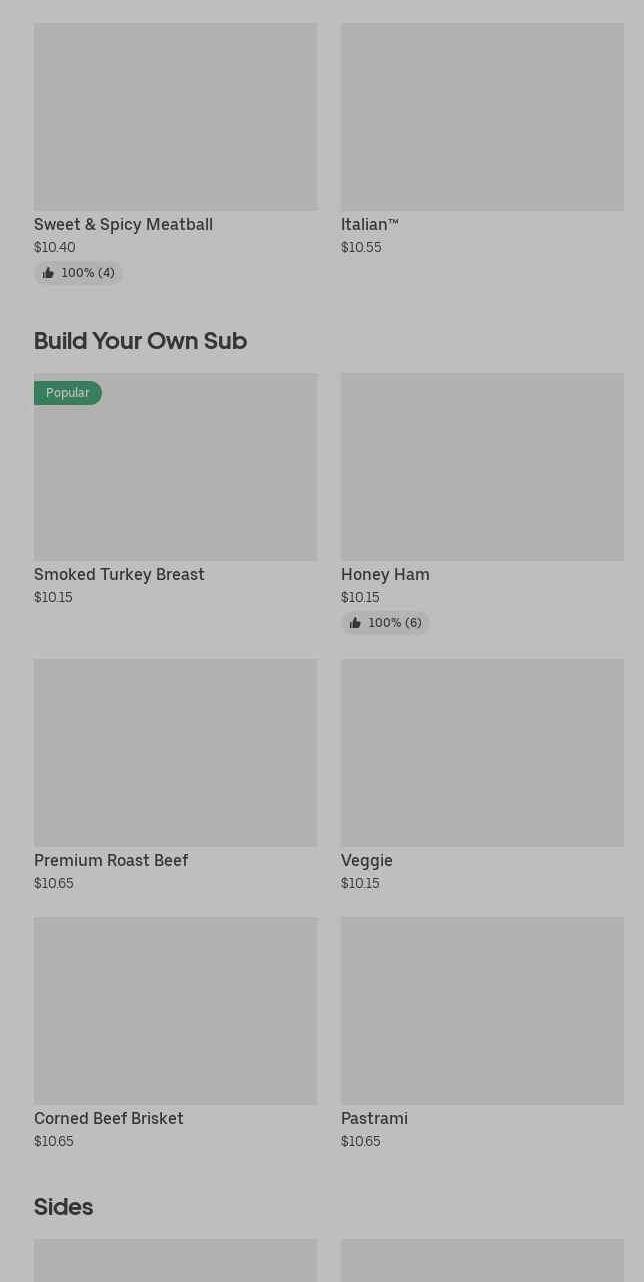Open the Pastrami sub image
The image size is (644, 1282).
[x=482, y=1010]
